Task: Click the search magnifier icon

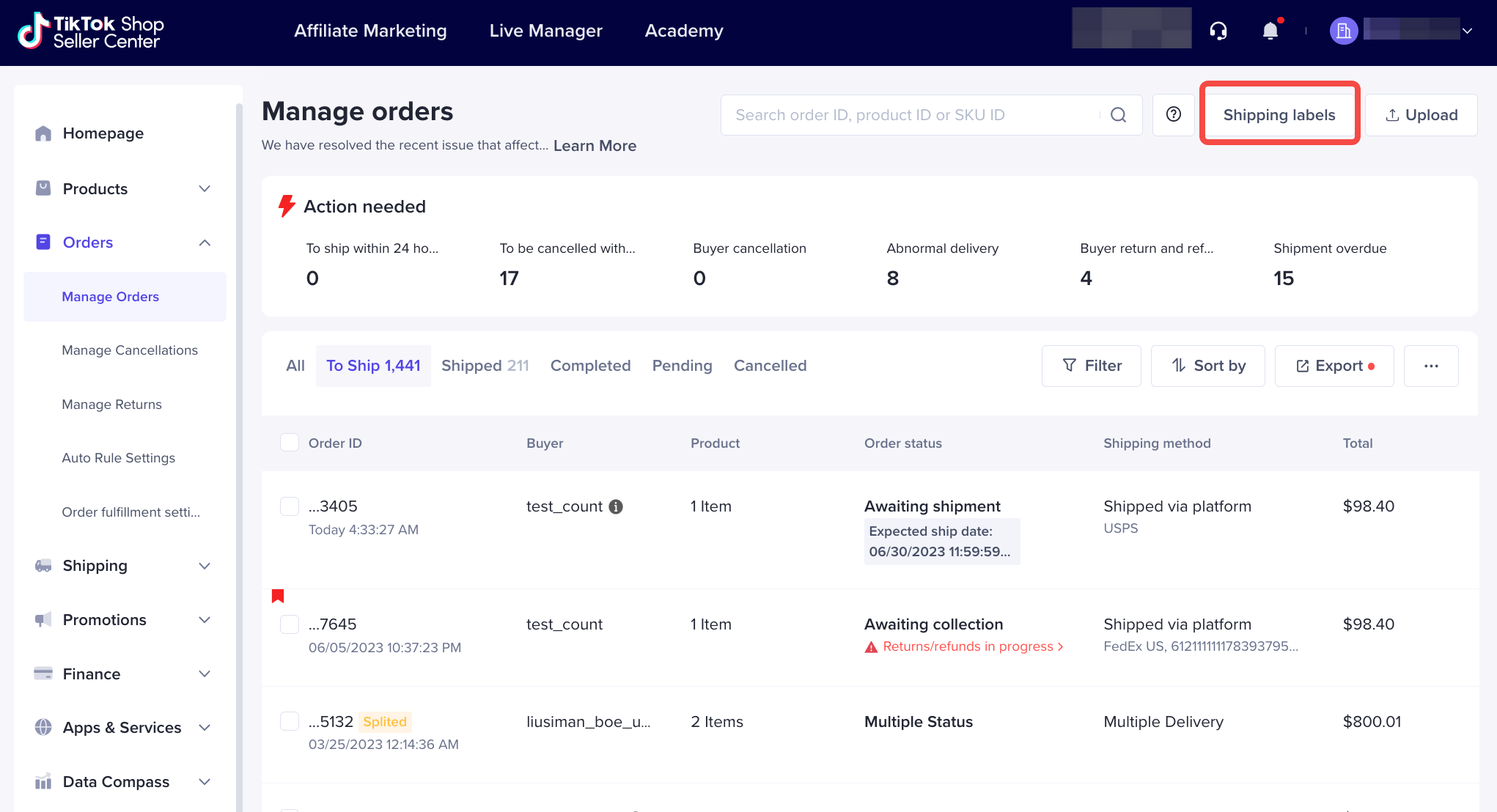Action: click(1118, 115)
